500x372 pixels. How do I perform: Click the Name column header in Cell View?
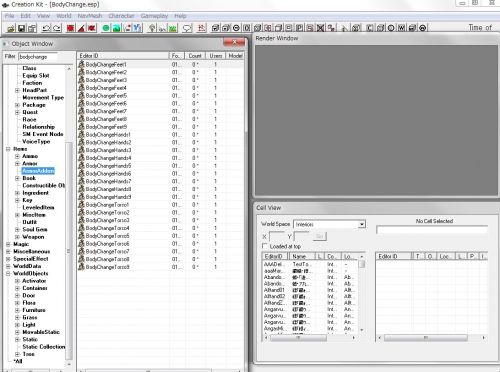[x=302, y=256]
